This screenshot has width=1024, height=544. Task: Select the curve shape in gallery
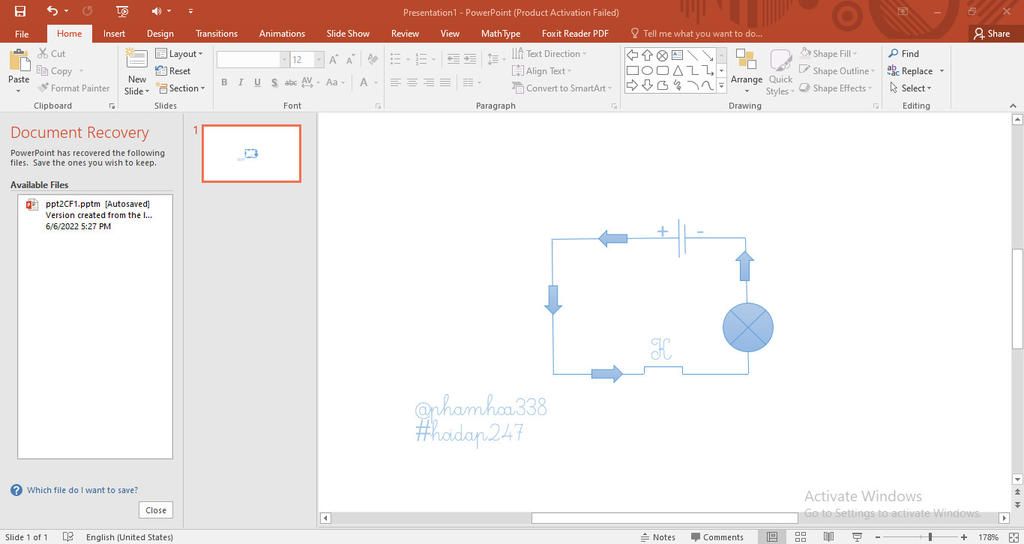[708, 85]
